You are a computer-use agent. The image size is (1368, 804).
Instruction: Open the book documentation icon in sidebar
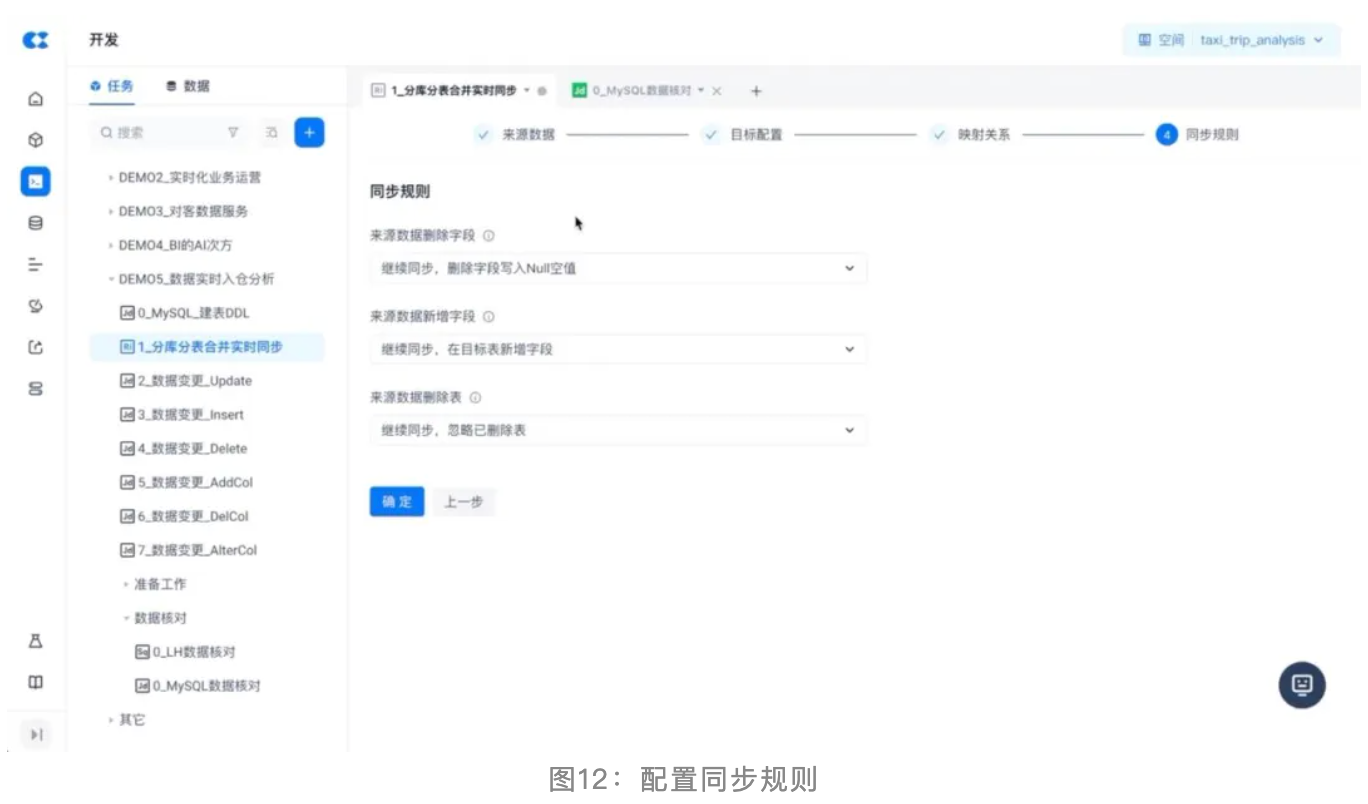click(36, 682)
